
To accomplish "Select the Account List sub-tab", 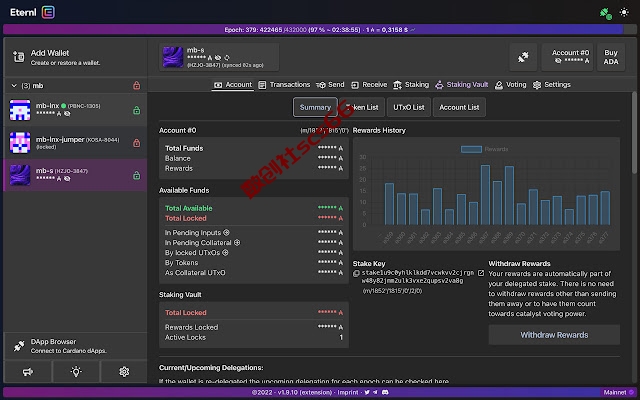I will [x=459, y=107].
